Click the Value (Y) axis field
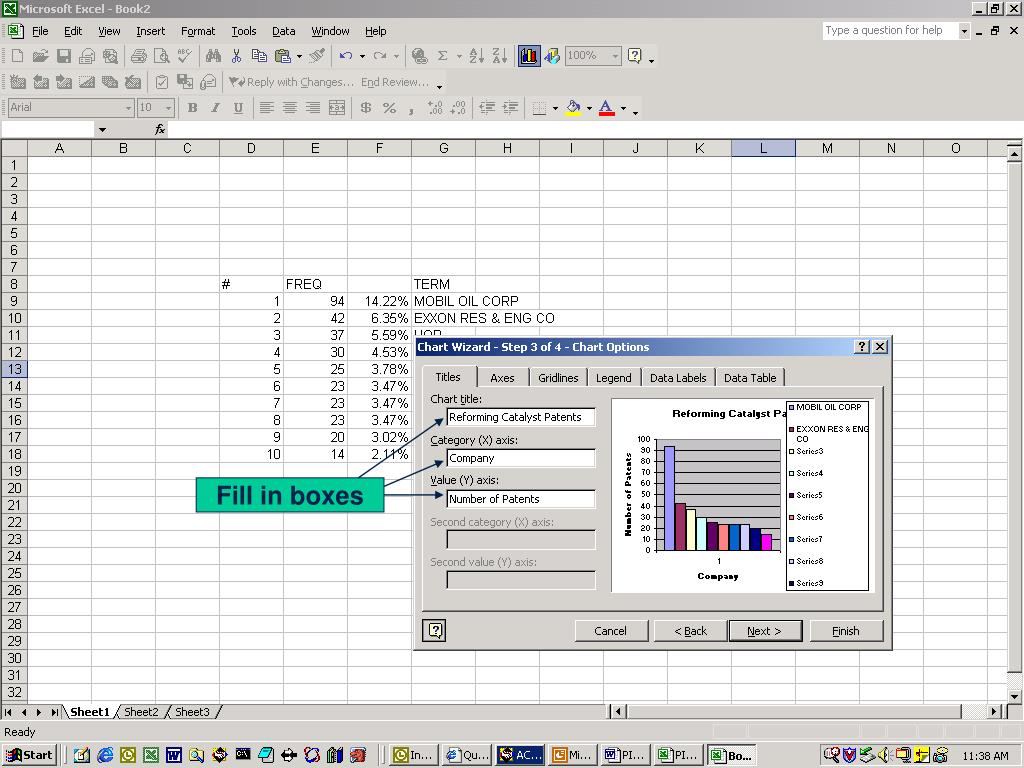The image size is (1024, 768). (x=520, y=499)
